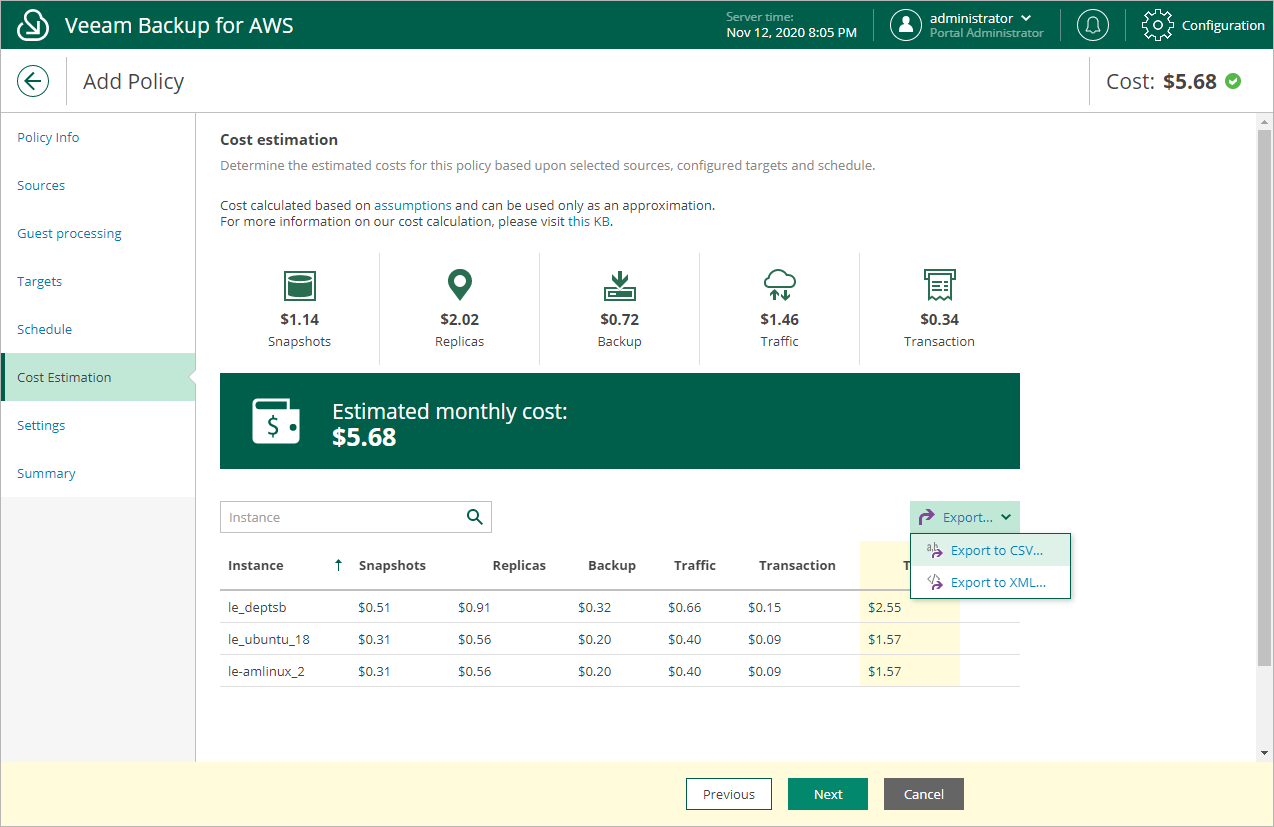Choose Export to XML
1274x827 pixels.
click(x=990, y=582)
